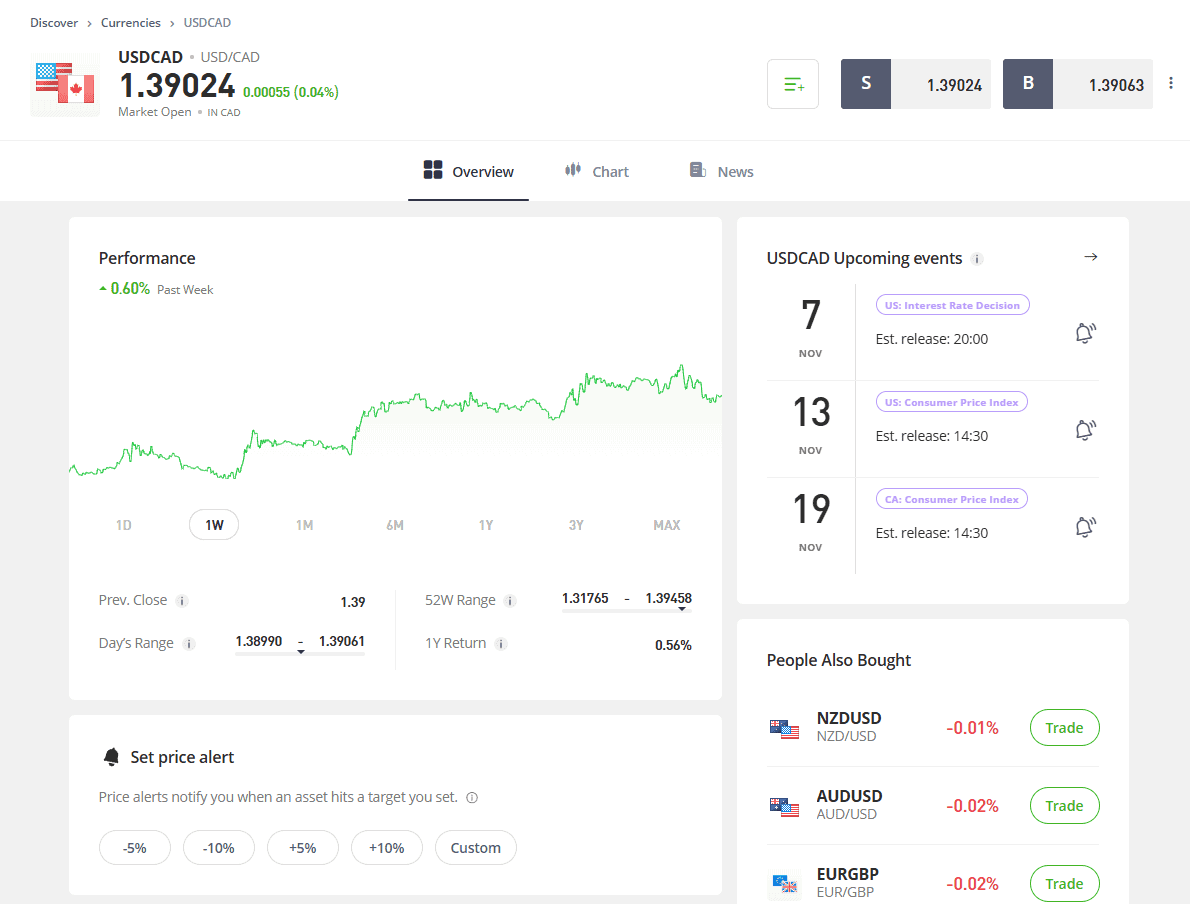Viewport: 1190px width, 904px height.
Task: Set a +10% price alert
Action: click(386, 848)
